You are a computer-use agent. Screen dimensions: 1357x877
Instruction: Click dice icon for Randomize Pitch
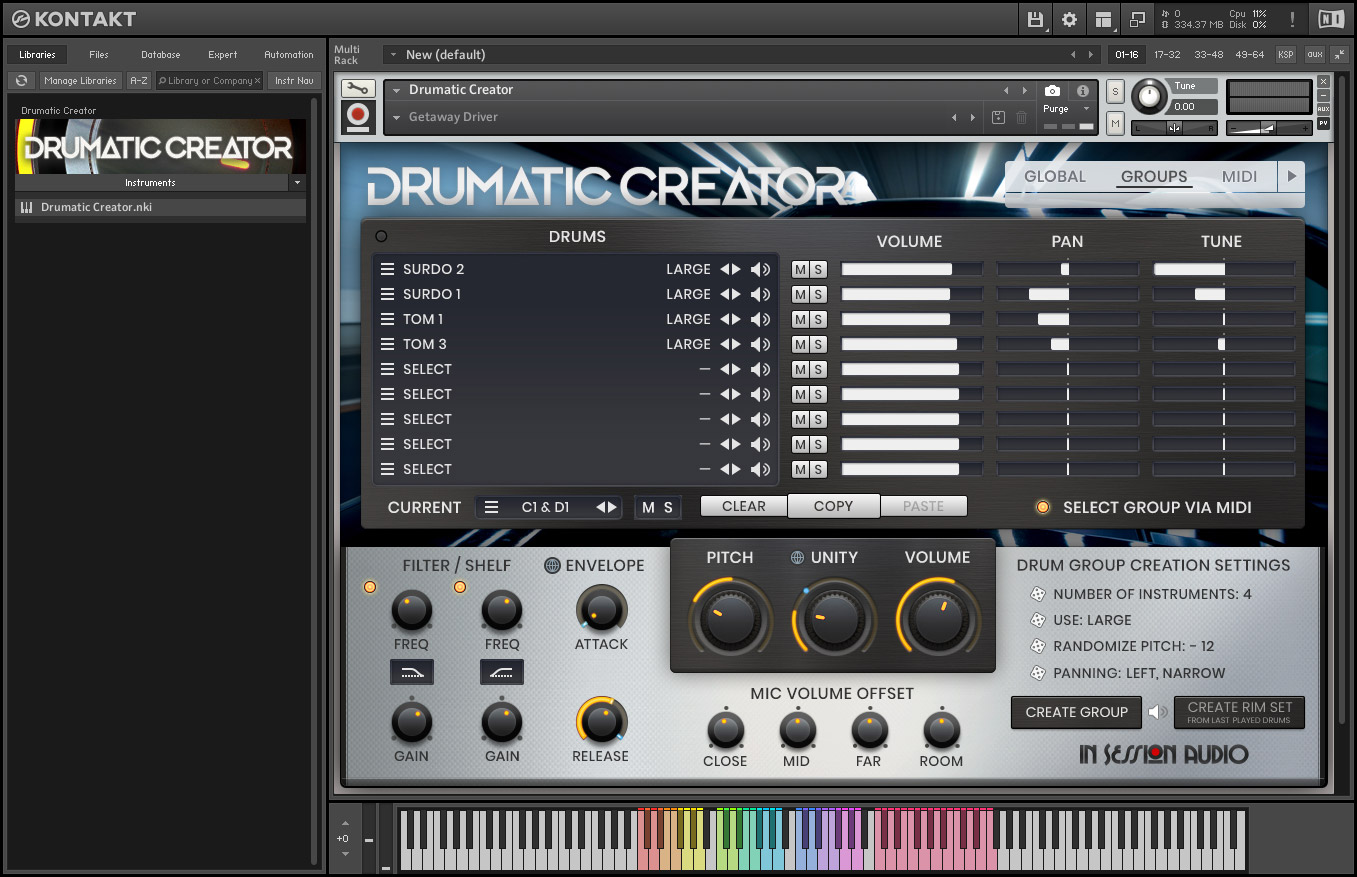pos(1039,646)
